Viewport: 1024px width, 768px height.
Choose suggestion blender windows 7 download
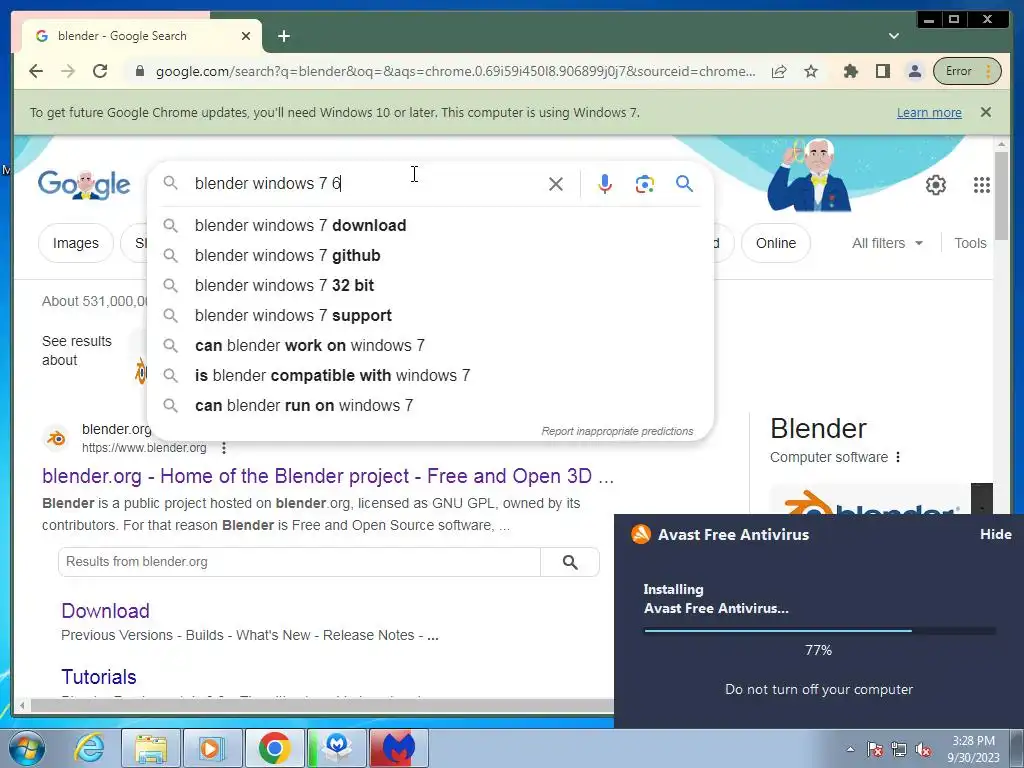(x=431, y=225)
